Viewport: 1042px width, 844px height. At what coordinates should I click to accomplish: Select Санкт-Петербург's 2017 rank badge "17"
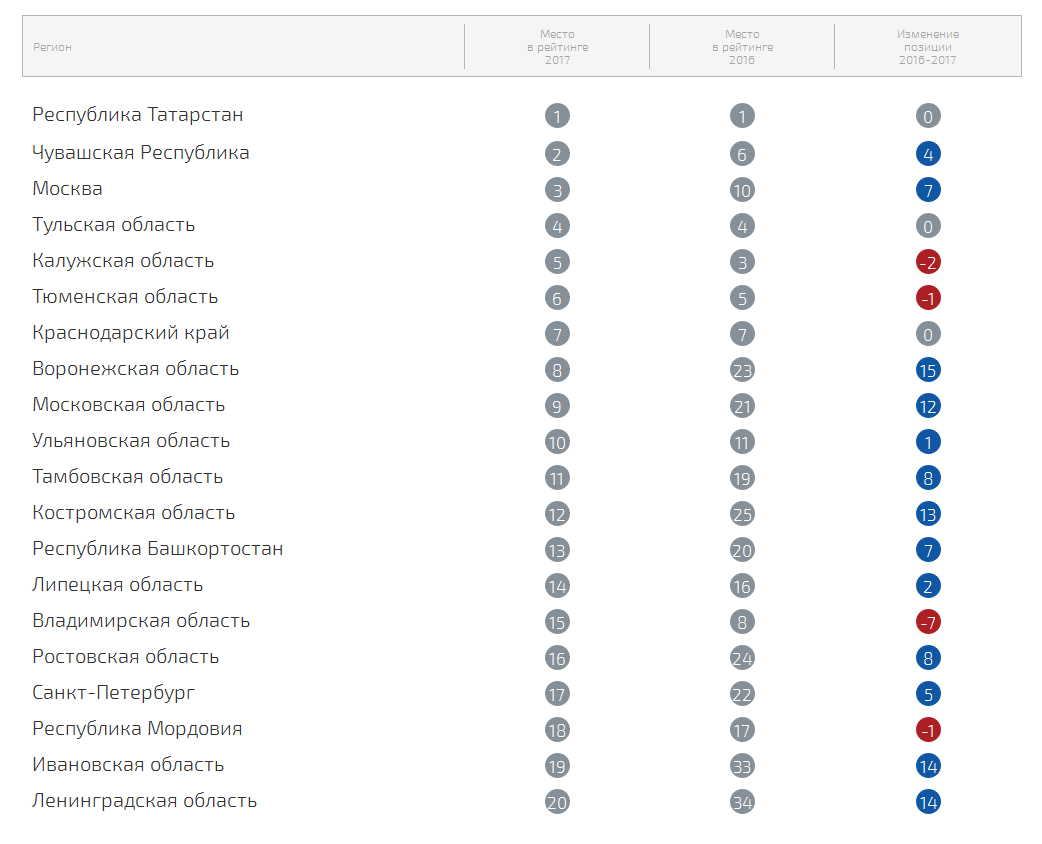558,694
